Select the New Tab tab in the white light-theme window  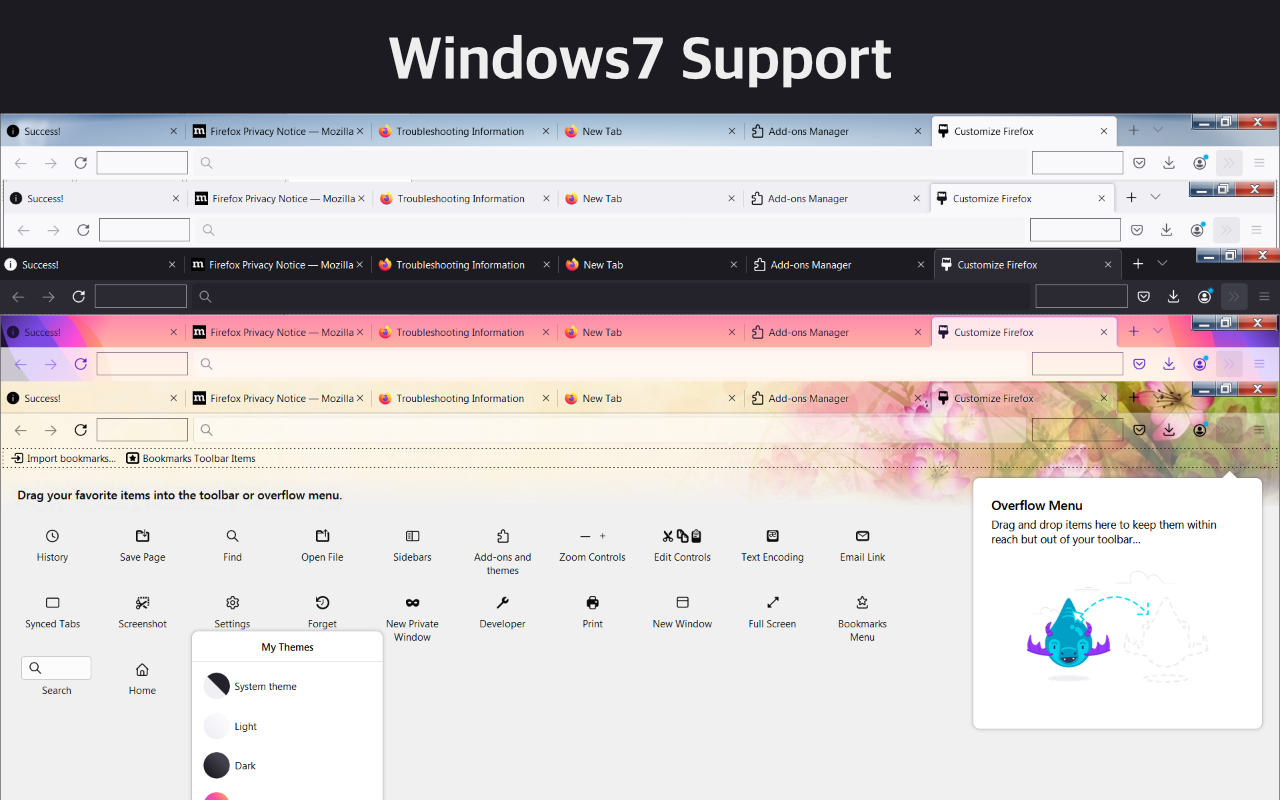pos(651,199)
